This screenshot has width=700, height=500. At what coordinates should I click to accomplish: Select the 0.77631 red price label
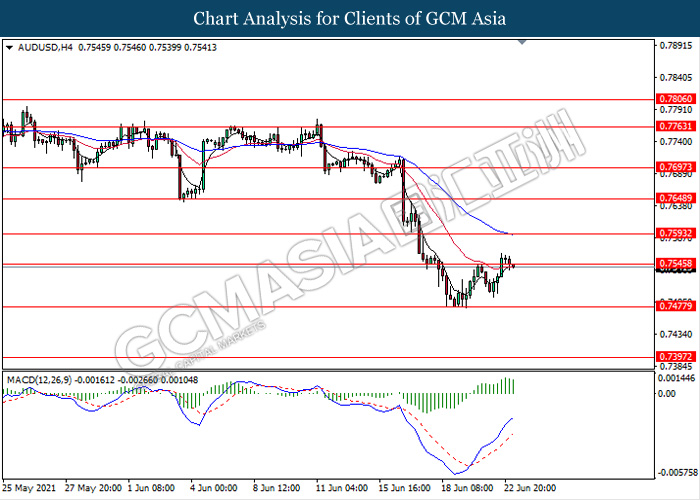(676, 126)
